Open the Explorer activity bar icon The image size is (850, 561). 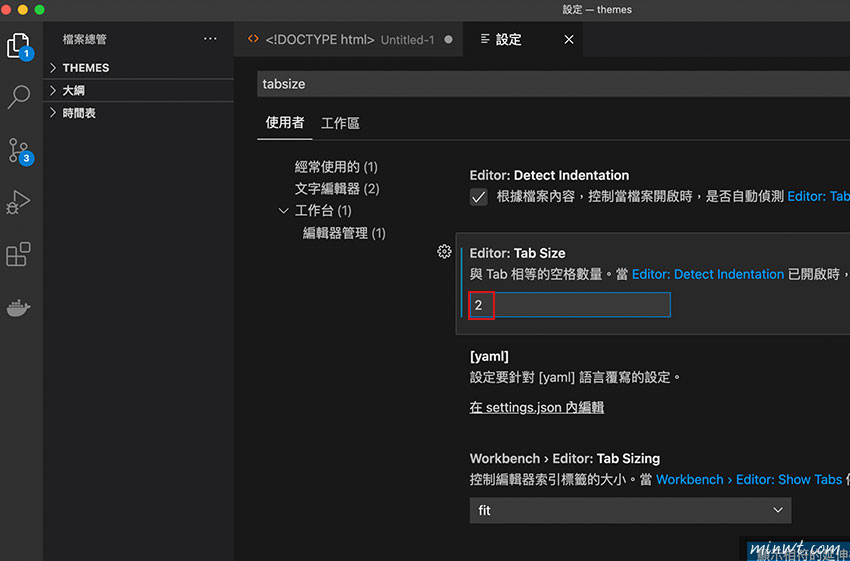(19, 46)
